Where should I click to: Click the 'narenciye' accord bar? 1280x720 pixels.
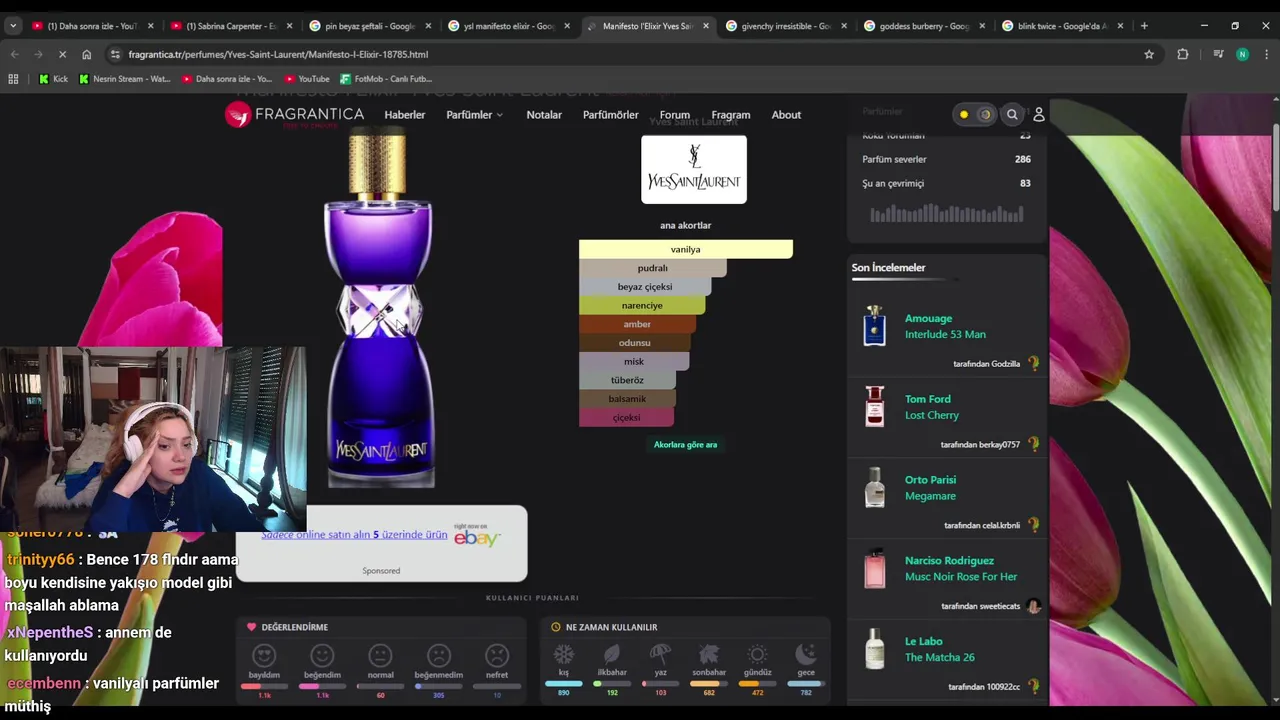coord(642,305)
